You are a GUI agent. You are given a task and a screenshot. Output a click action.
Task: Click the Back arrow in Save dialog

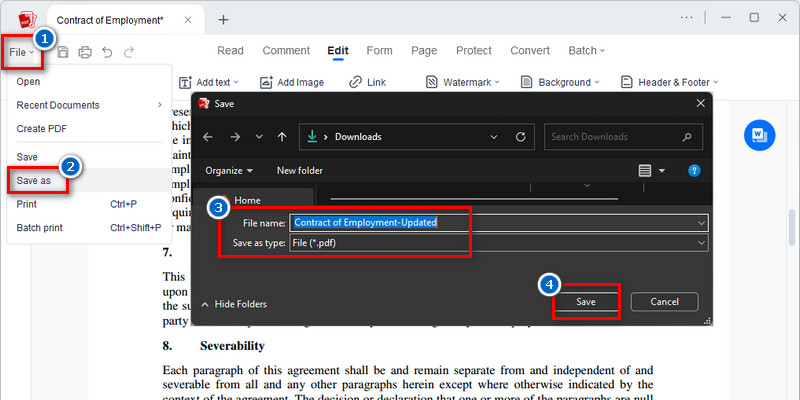pos(207,137)
